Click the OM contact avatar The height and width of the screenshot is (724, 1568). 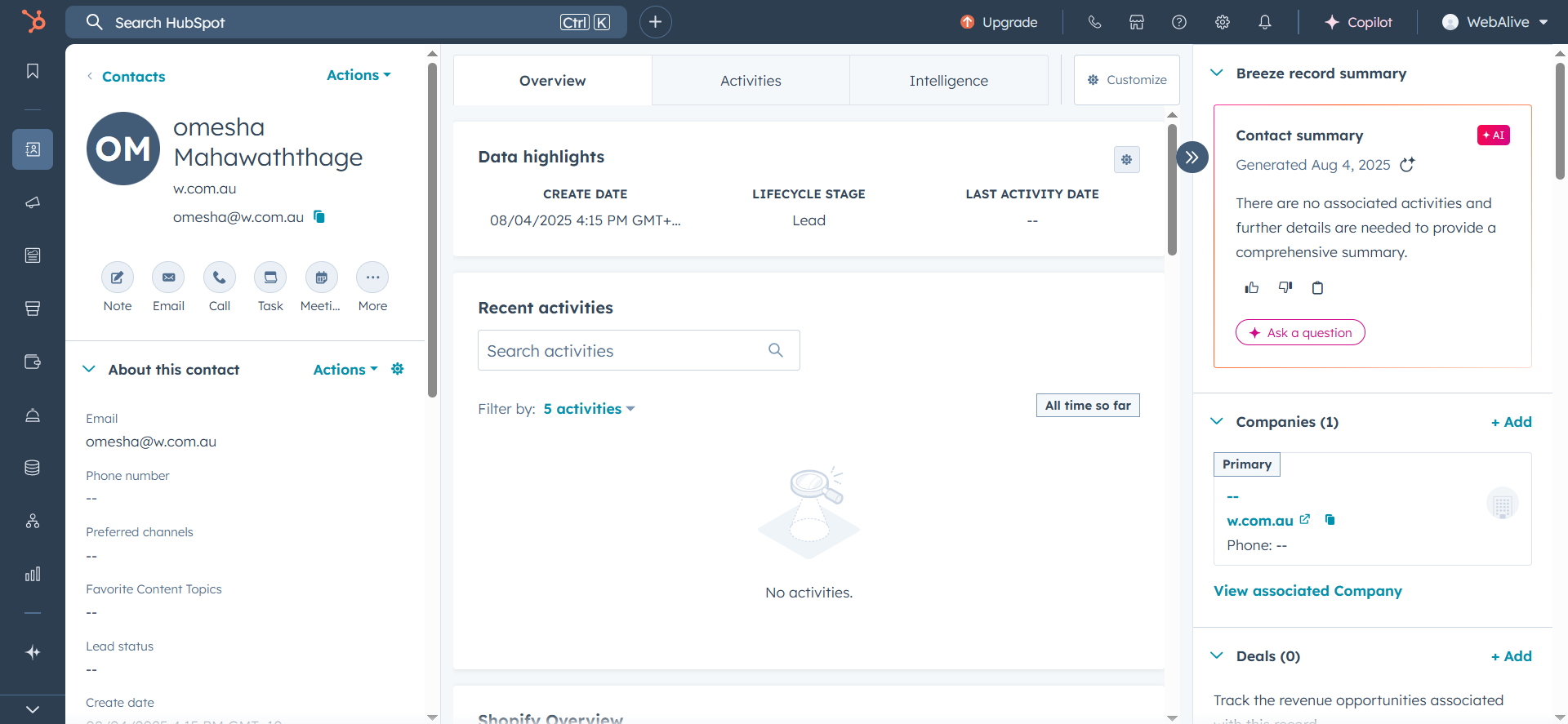[x=123, y=149]
